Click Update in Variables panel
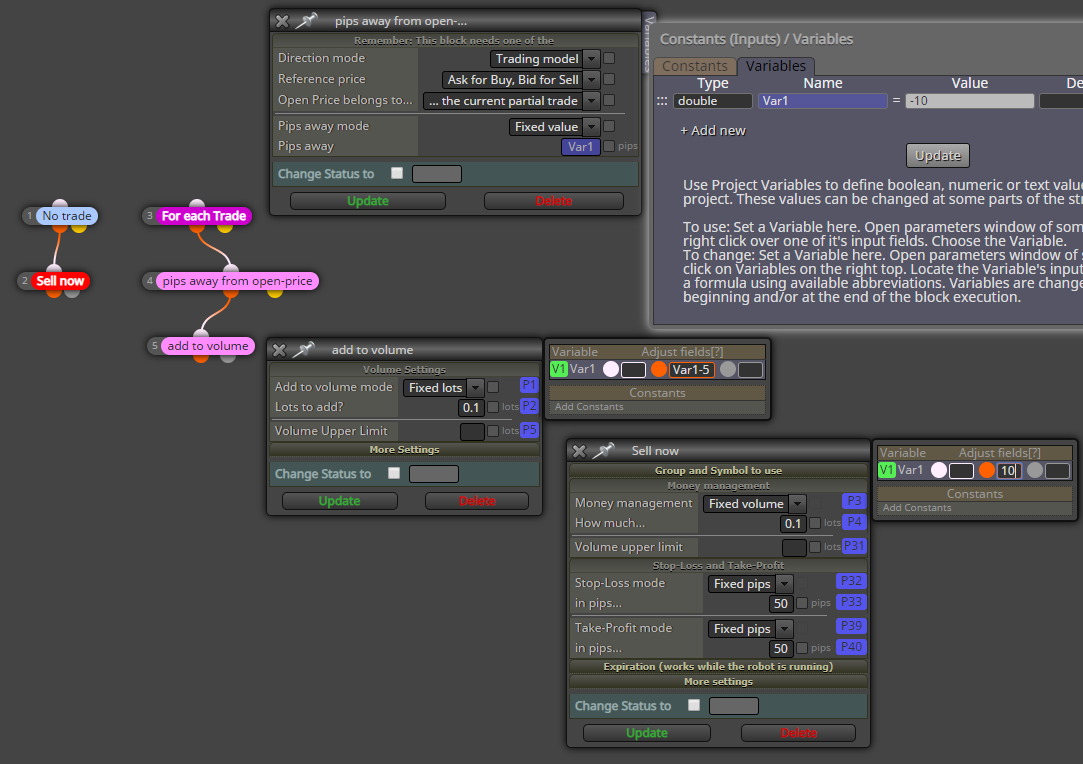 click(937, 155)
